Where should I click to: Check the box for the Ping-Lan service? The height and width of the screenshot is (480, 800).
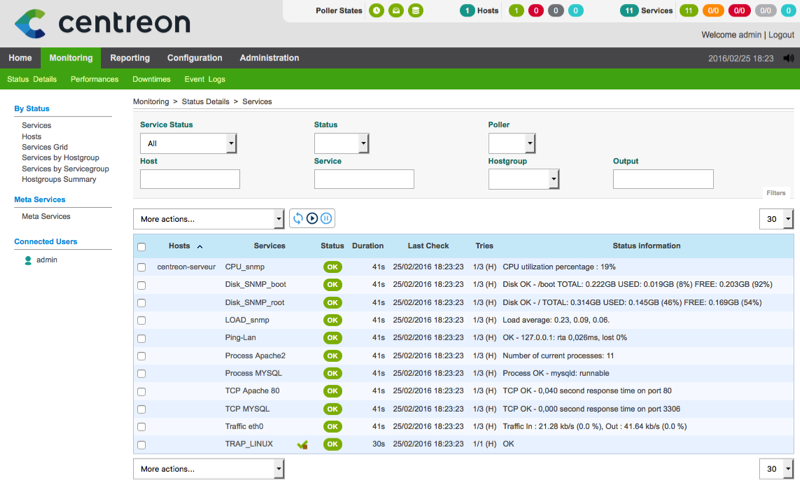coord(141,338)
